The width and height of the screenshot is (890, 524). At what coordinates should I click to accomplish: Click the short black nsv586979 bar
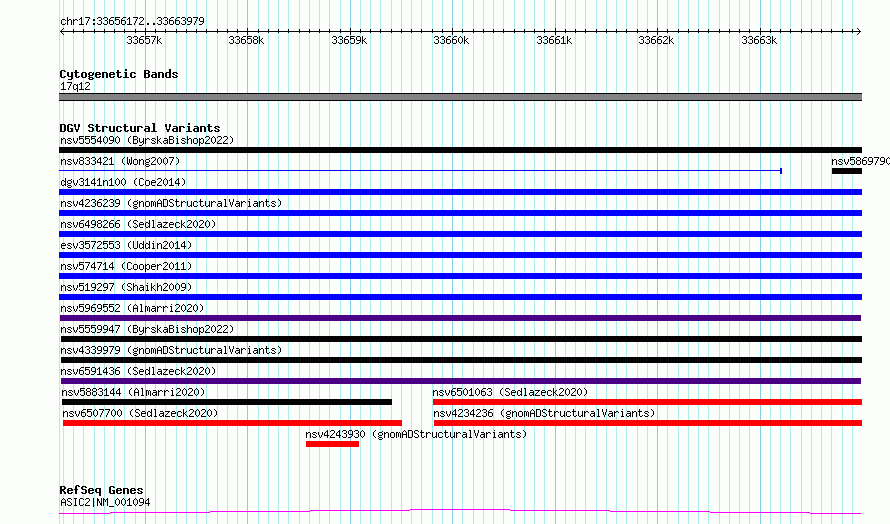[847, 171]
